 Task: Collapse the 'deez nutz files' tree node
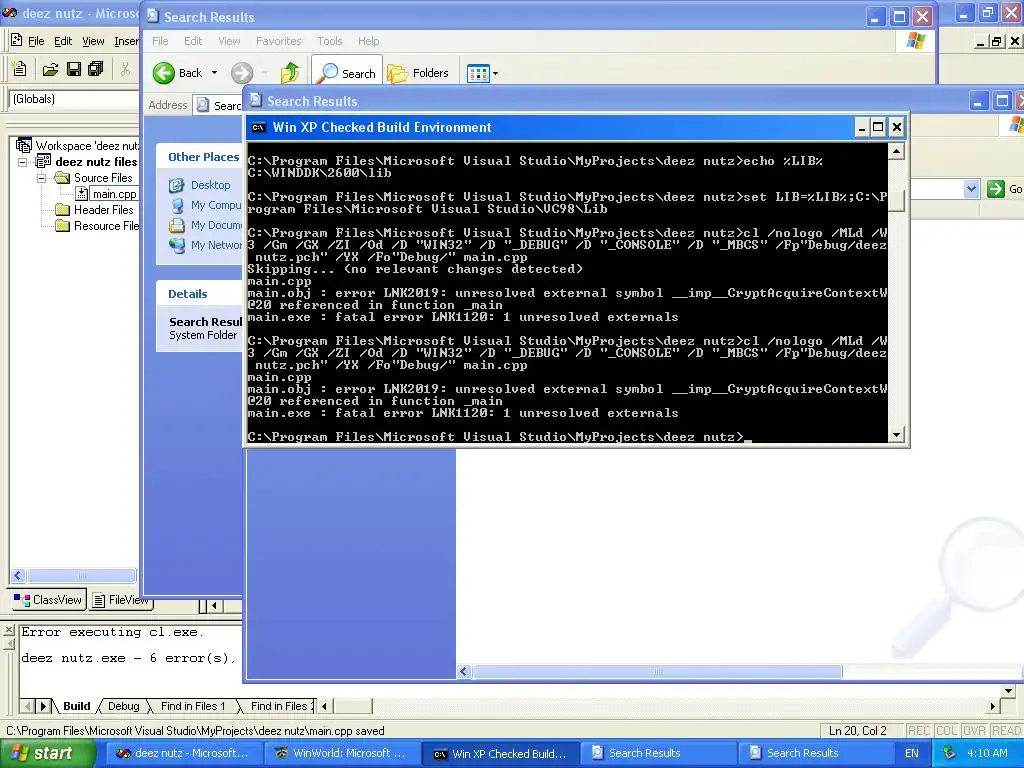click(x=23, y=161)
